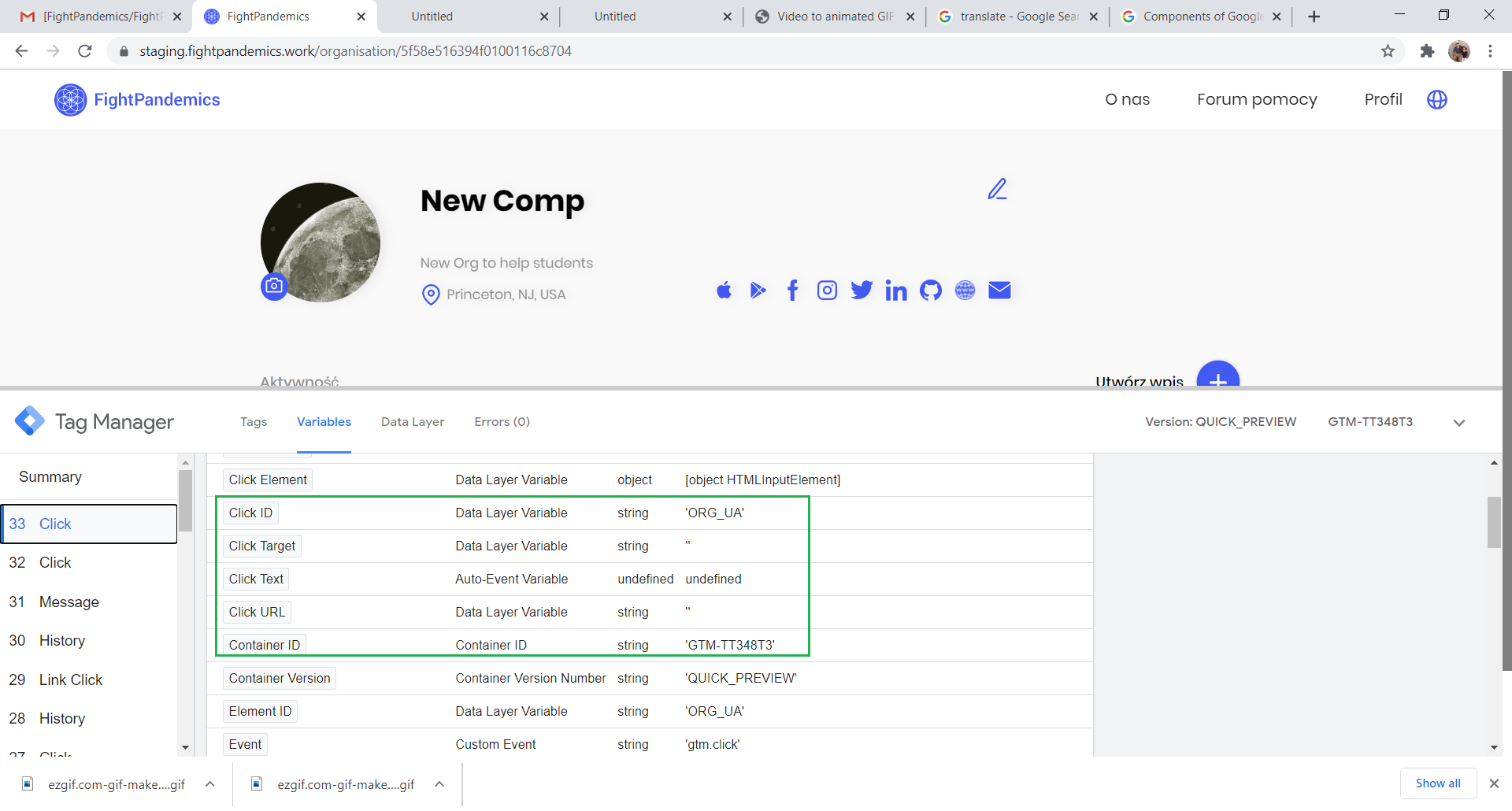Screen dimensions: 1512x811
Task: Select event 33 Click
Action: (89, 524)
